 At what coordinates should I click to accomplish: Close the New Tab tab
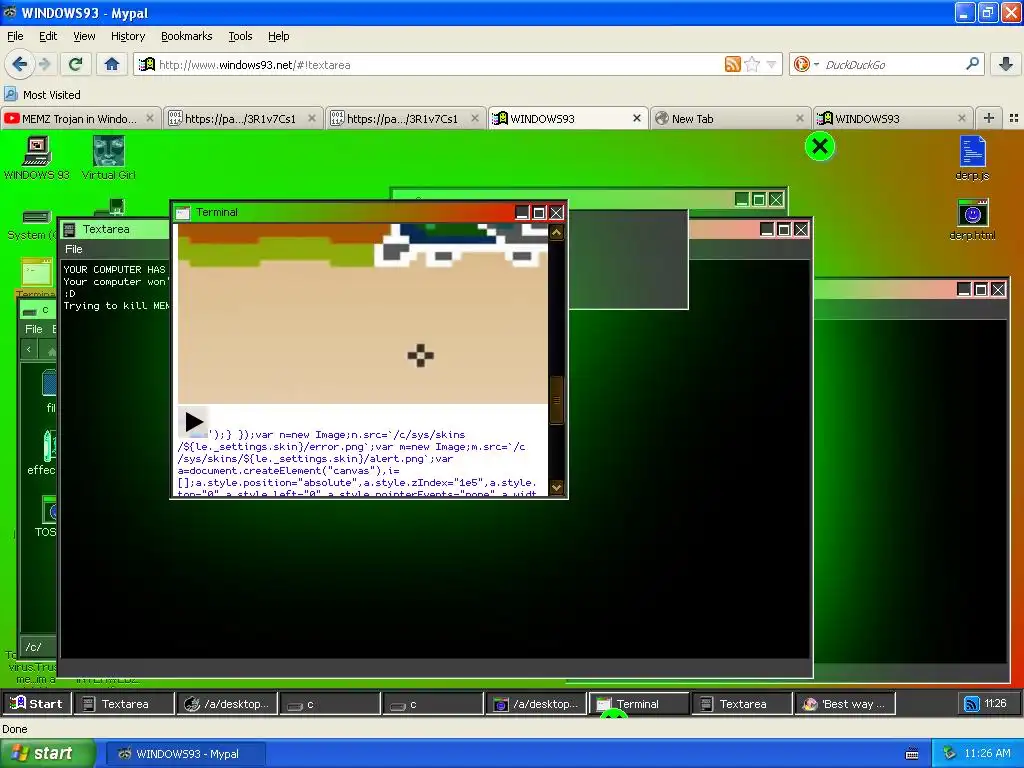point(799,118)
